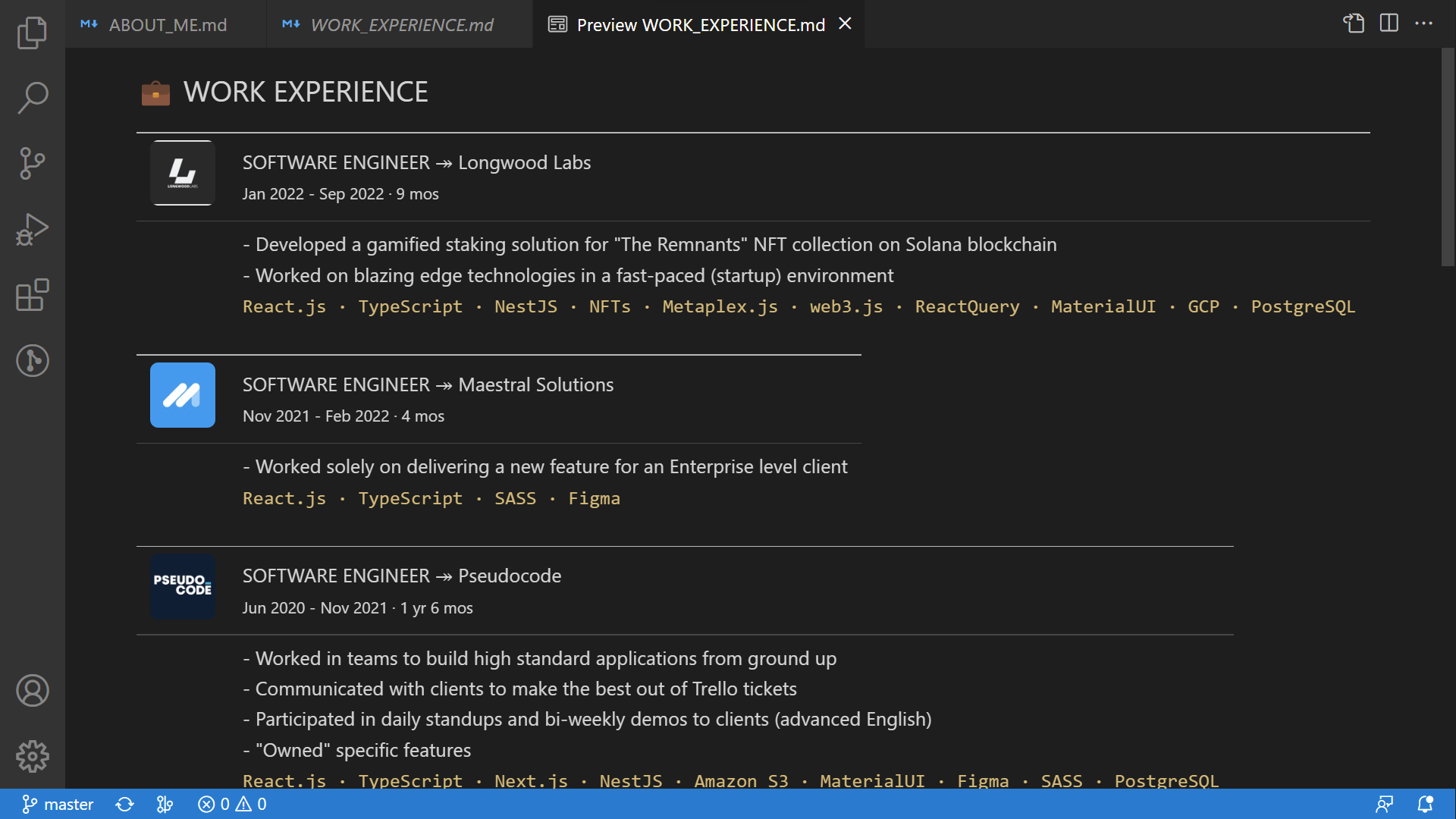The width and height of the screenshot is (1456, 819).
Task: Click the notifications bell in status bar
Action: pyautogui.click(x=1426, y=804)
